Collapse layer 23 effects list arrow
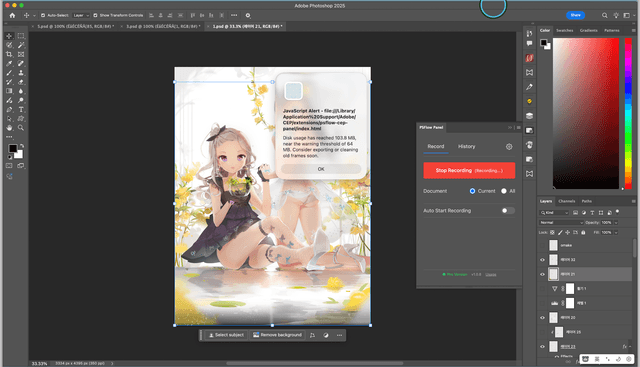 tap(630, 347)
